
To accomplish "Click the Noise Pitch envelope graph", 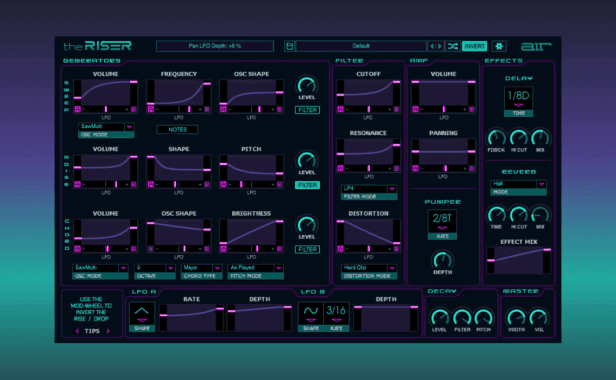I will 251,168.
